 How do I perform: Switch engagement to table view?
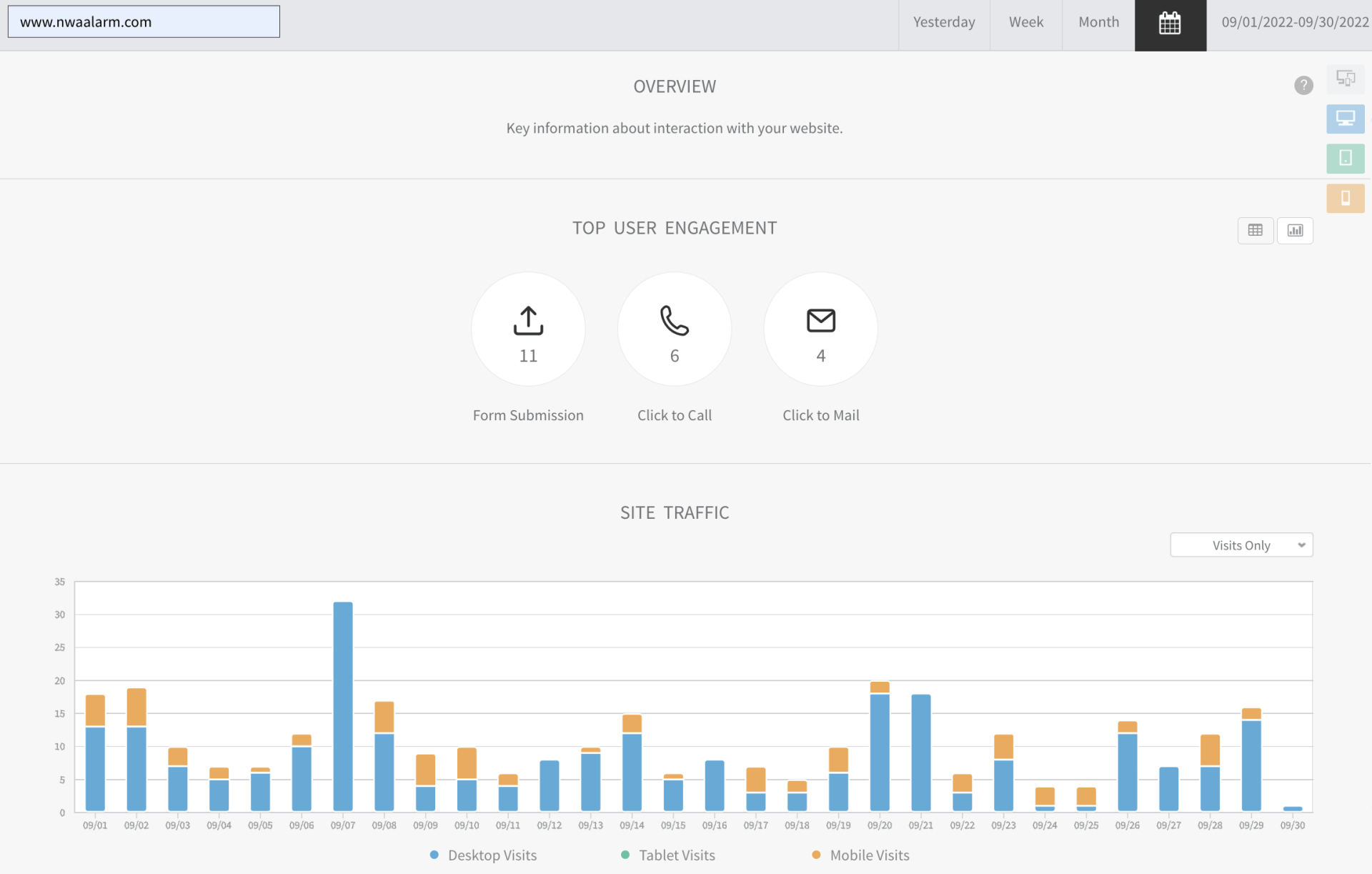pyautogui.click(x=1255, y=230)
